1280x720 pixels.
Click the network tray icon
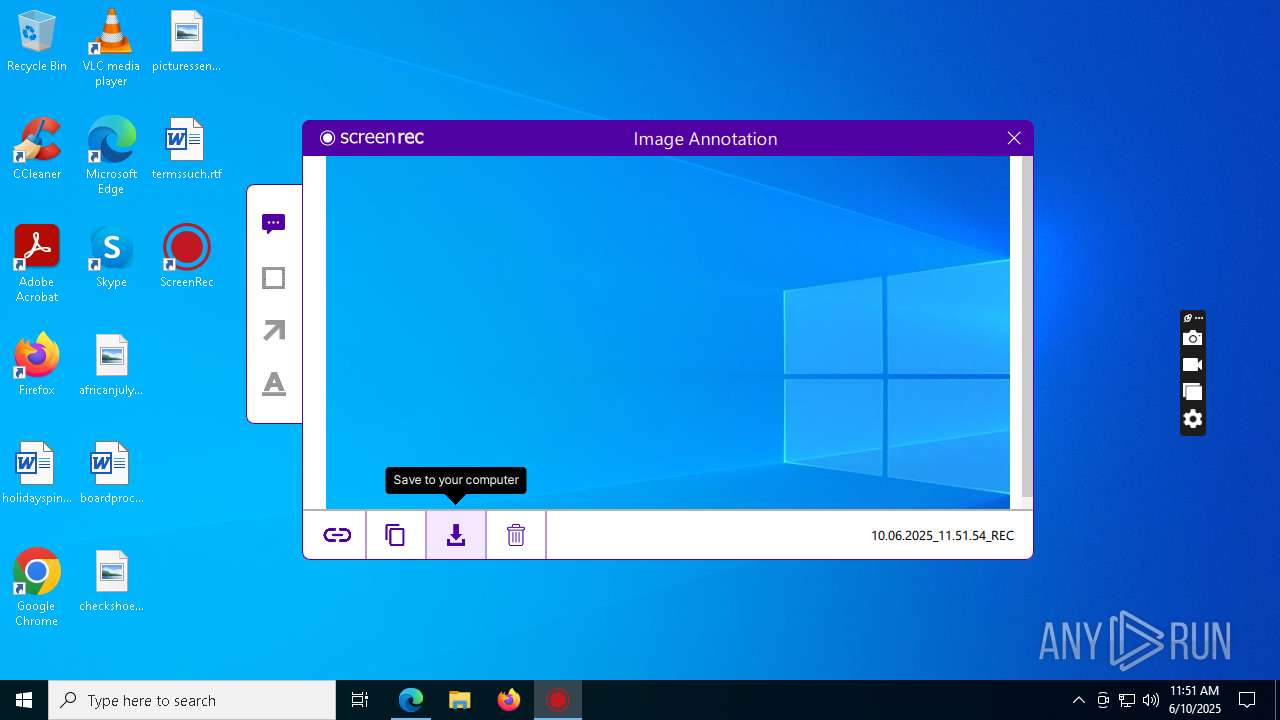click(1127, 700)
